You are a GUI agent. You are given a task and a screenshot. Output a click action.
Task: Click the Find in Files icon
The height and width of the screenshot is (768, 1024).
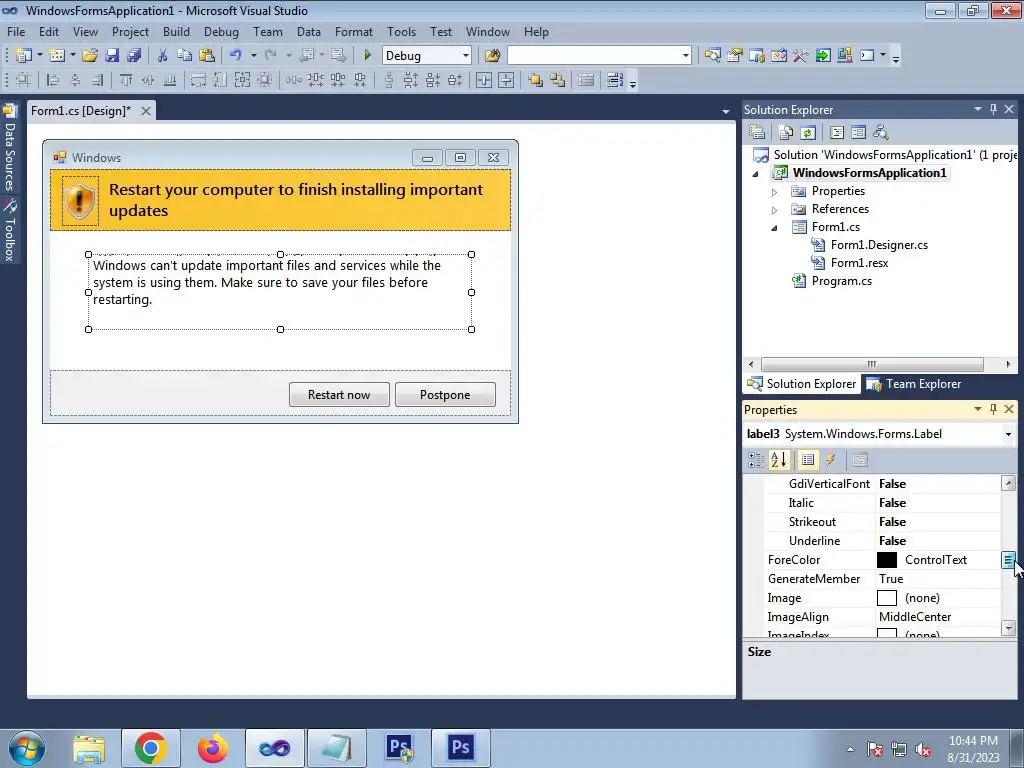[492, 56]
